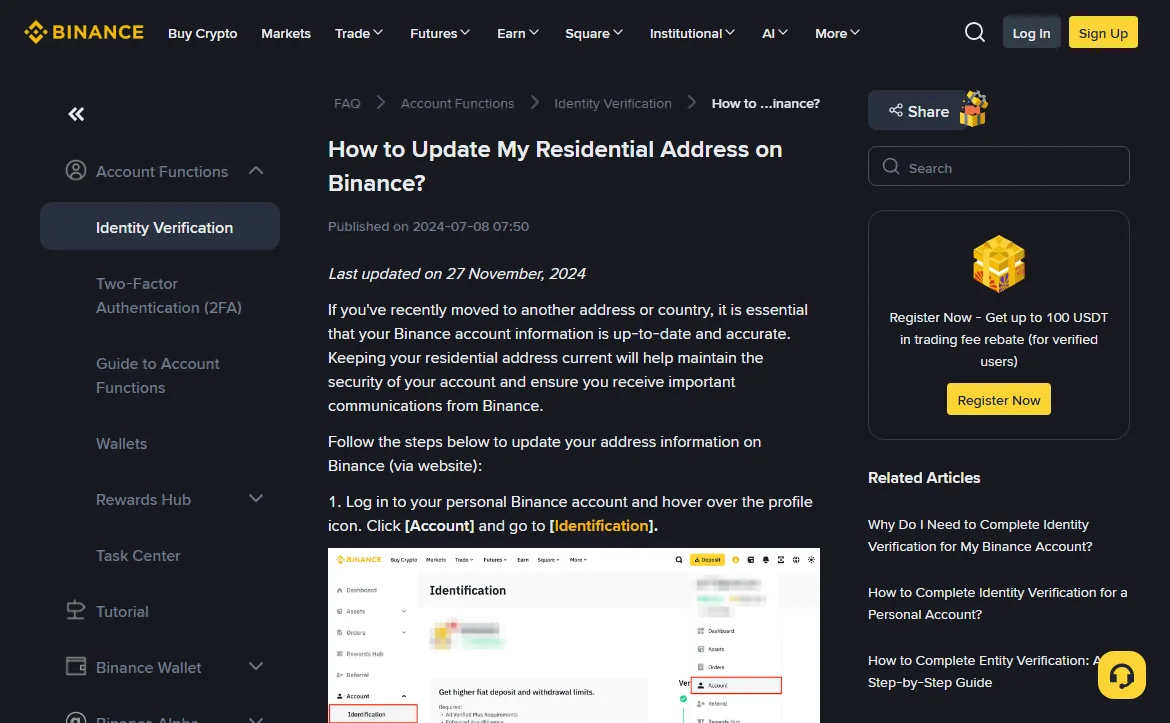
Task: Open Rewards Hub sidebar item
Action: point(143,499)
